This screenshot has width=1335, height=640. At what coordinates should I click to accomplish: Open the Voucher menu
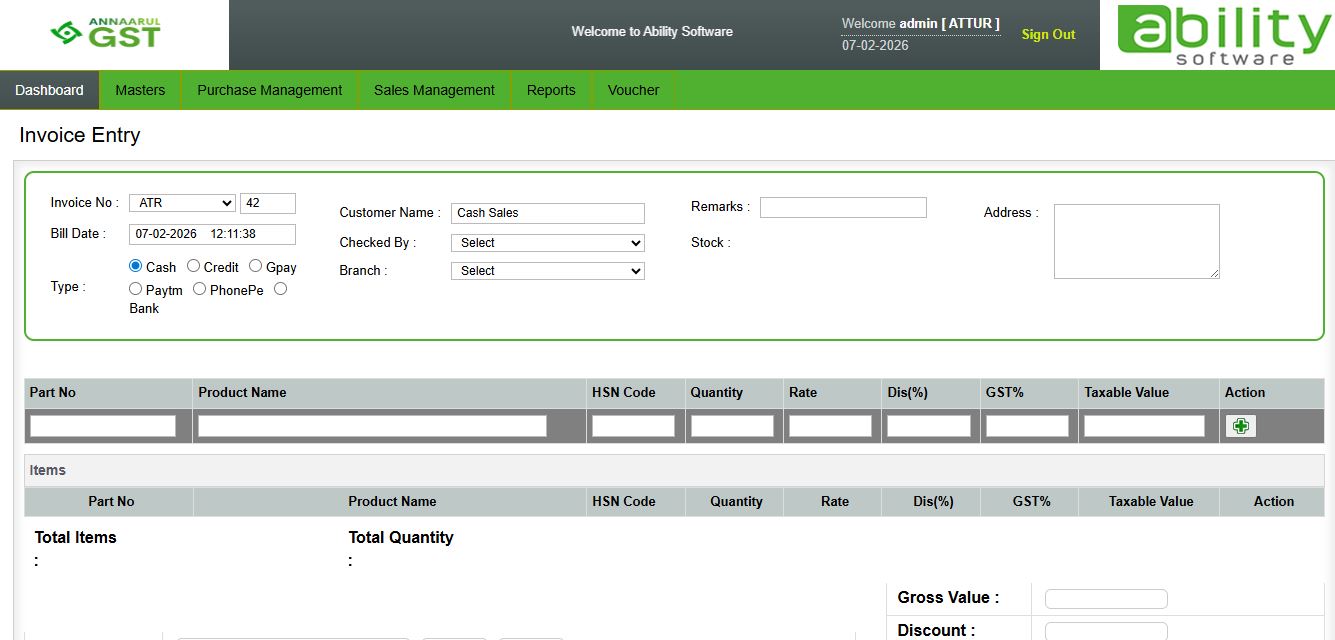[633, 90]
